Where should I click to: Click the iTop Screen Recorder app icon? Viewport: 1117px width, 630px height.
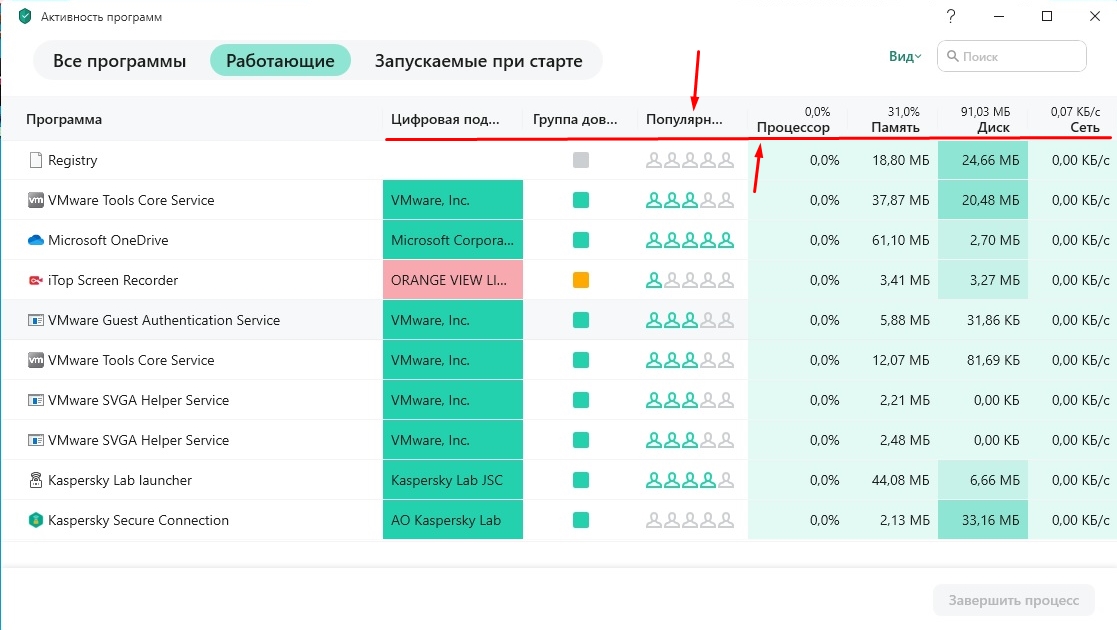tap(36, 280)
